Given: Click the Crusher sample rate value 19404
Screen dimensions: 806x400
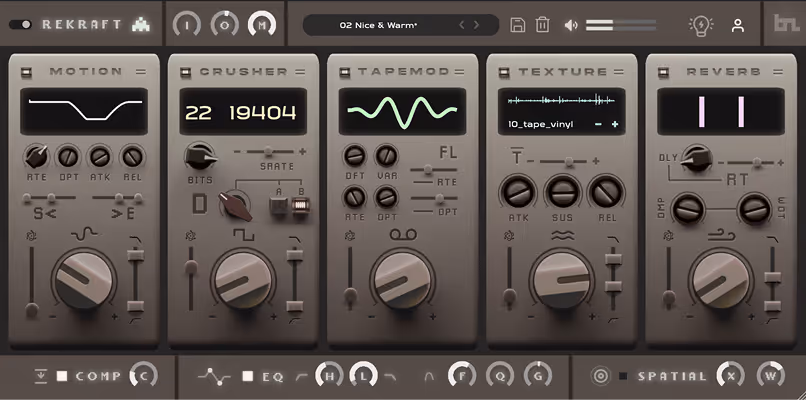Looking at the screenshot, I should pyautogui.click(x=263, y=112).
